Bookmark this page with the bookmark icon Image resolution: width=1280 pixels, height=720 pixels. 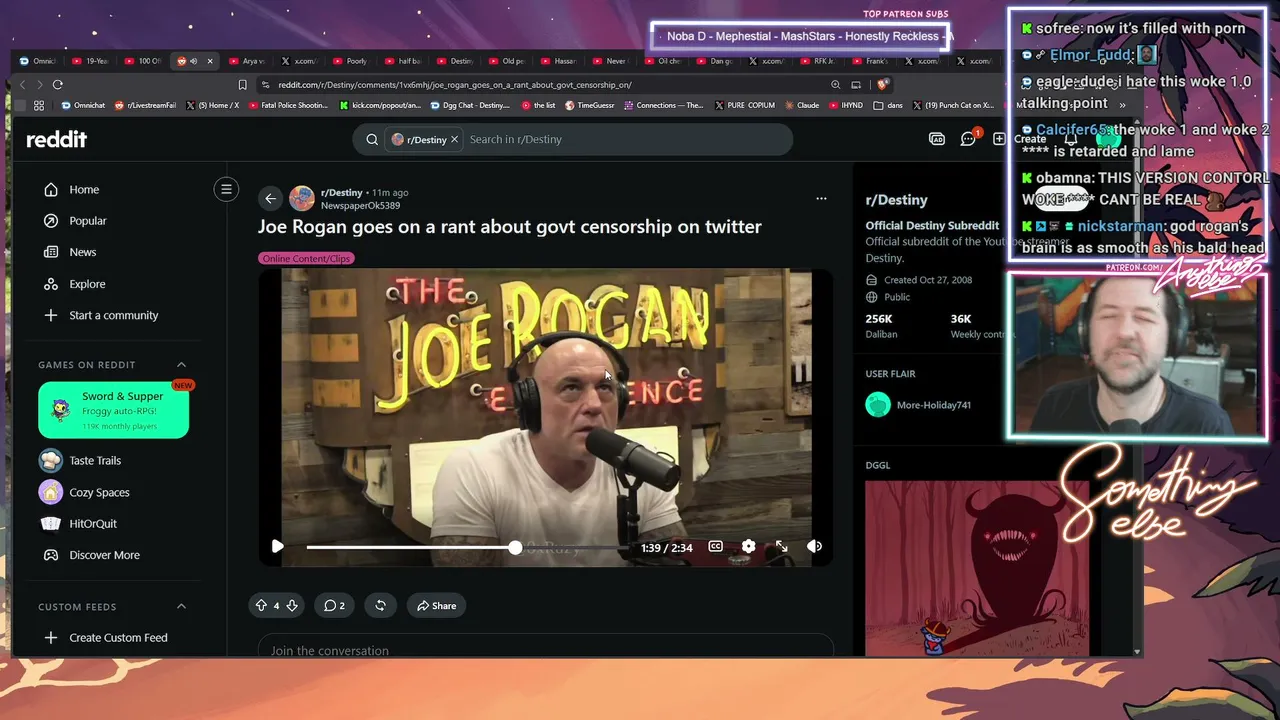click(x=242, y=85)
